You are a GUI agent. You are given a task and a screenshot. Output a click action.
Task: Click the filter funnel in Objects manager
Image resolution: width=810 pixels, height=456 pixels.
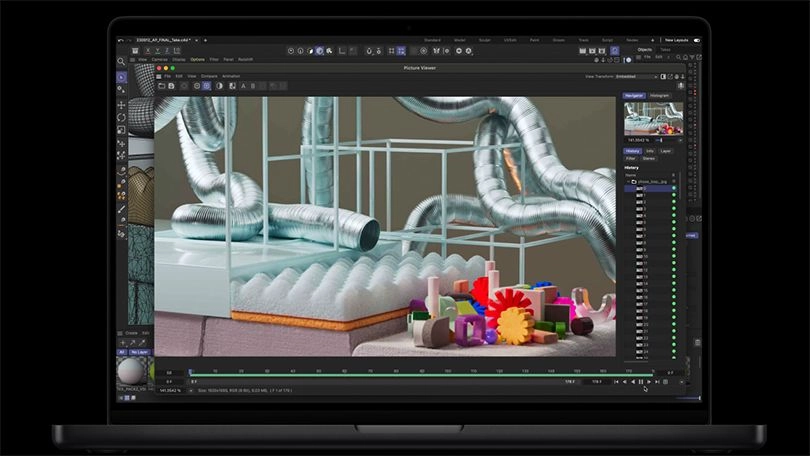pyautogui.click(x=692, y=57)
